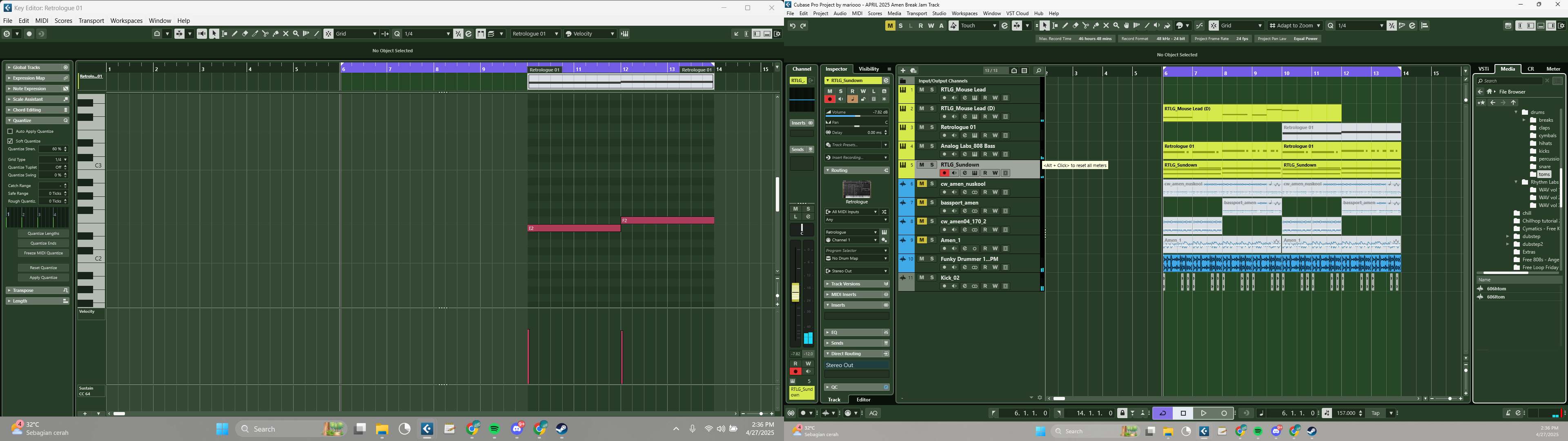Activate the Zoom magnifier tool in Key Editor
Image resolution: width=1568 pixels, height=441 pixels.
pyautogui.click(x=296, y=33)
